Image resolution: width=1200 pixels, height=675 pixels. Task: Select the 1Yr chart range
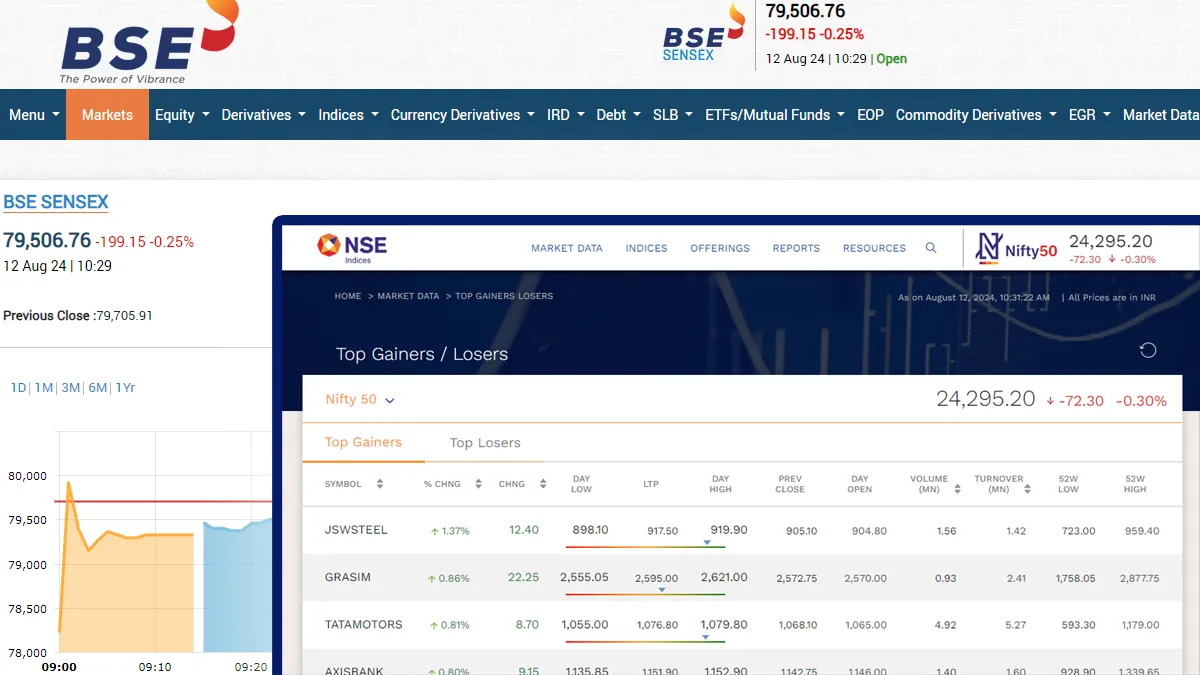click(x=125, y=388)
